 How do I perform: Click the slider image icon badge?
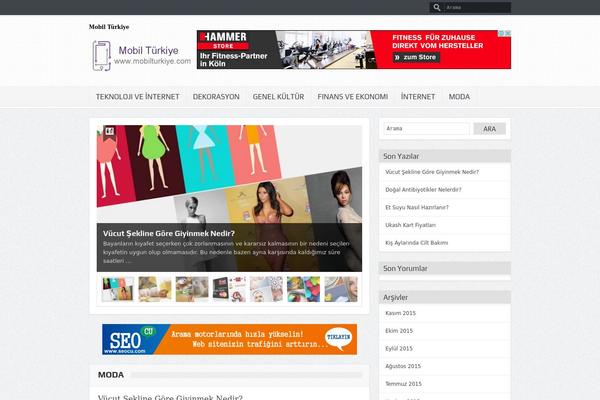110,131
